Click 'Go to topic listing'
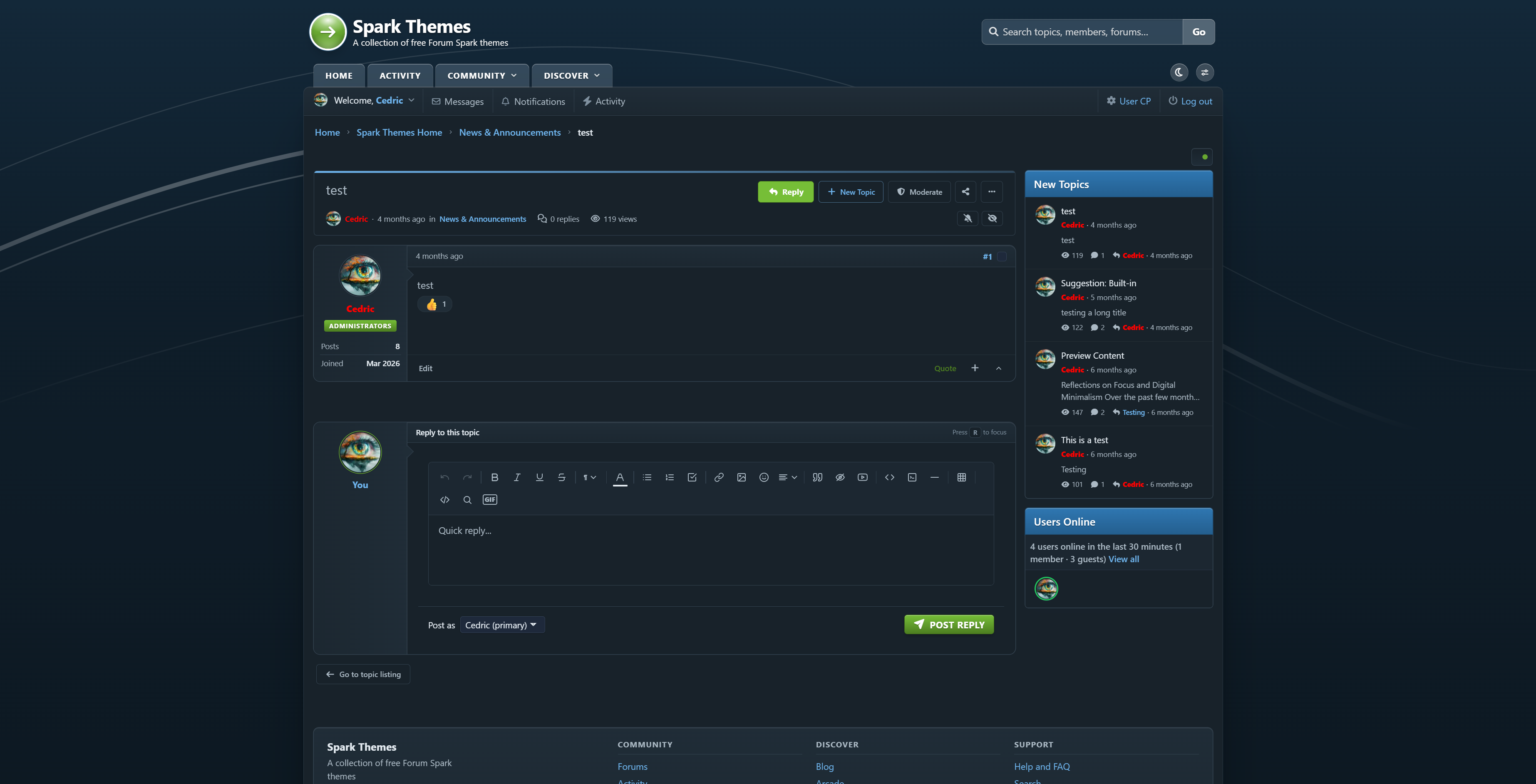The width and height of the screenshot is (1536, 784). [363, 674]
